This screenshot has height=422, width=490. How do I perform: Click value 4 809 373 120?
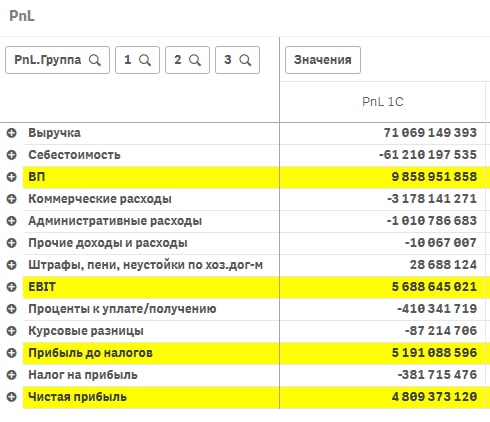tap(434, 397)
